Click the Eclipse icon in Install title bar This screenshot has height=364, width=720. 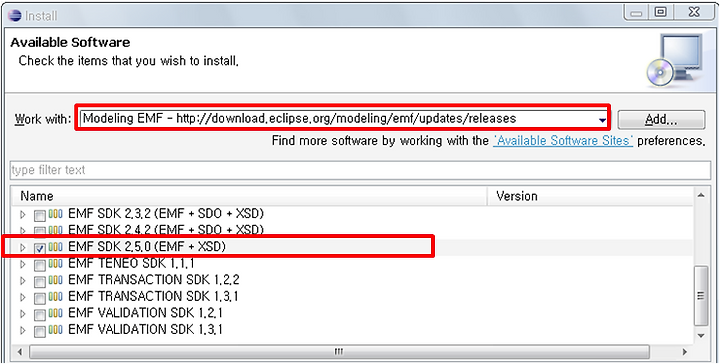14,15
